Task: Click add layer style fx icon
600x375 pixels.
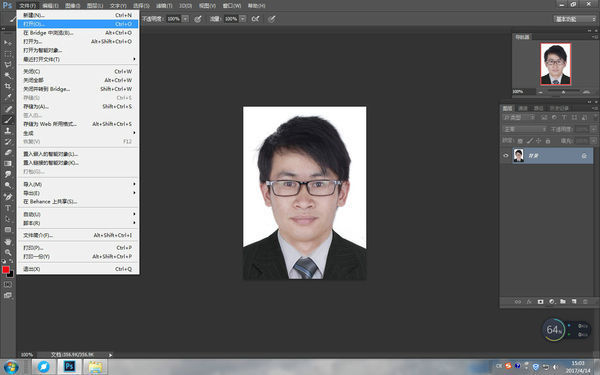Action: point(529,302)
